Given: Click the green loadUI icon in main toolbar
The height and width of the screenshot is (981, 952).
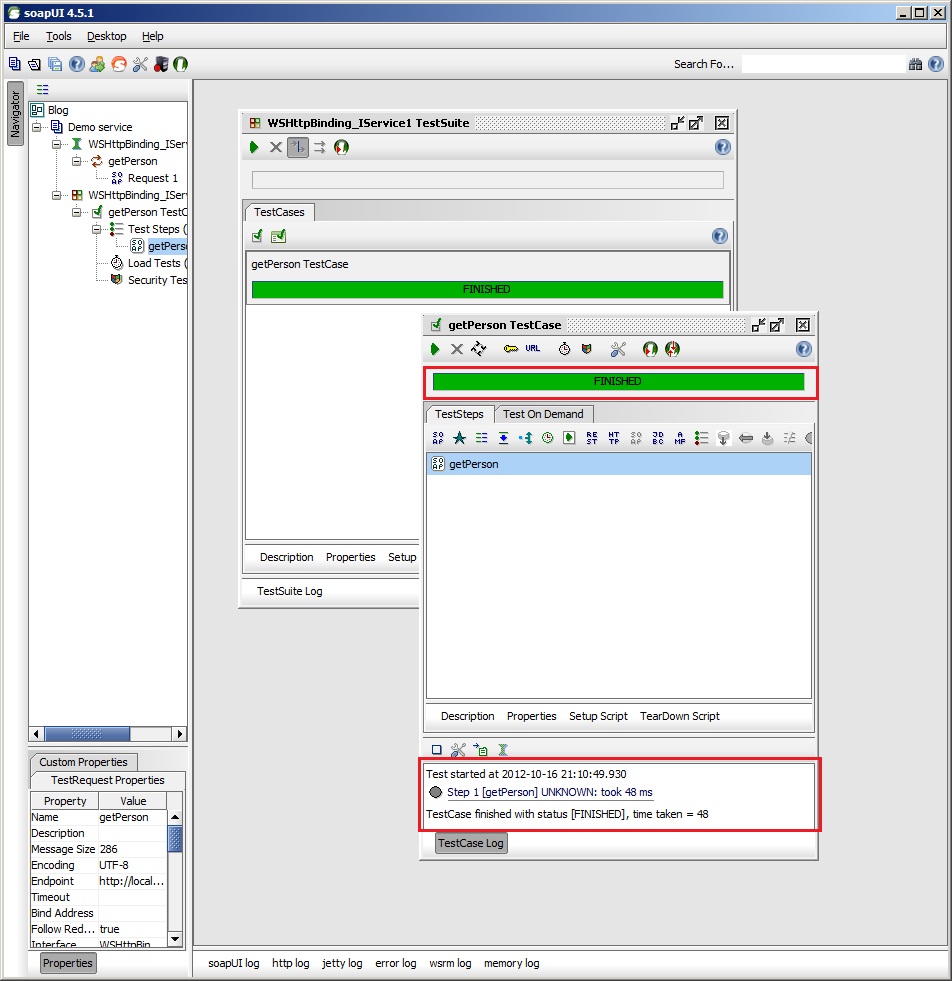Looking at the screenshot, I should tap(181, 64).
